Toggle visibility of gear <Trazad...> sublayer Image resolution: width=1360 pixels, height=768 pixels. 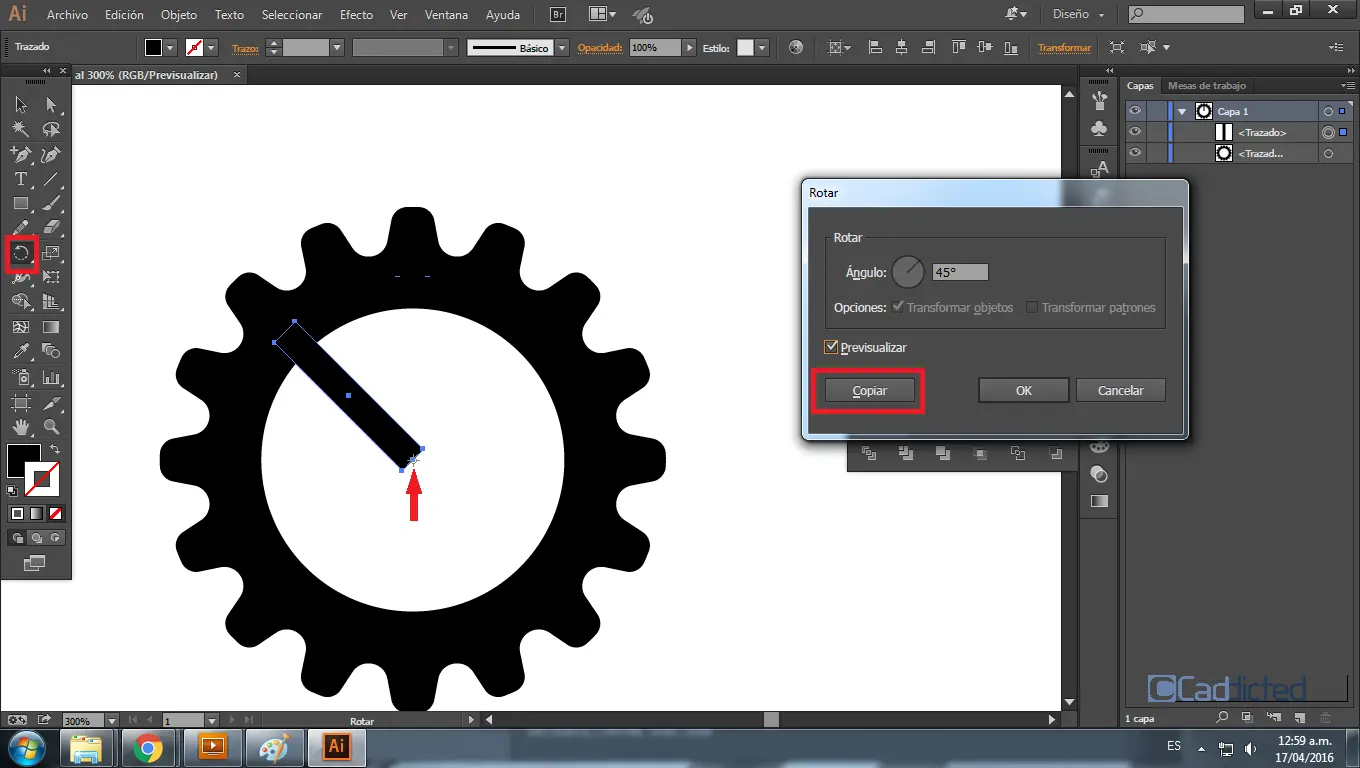[1135, 153]
